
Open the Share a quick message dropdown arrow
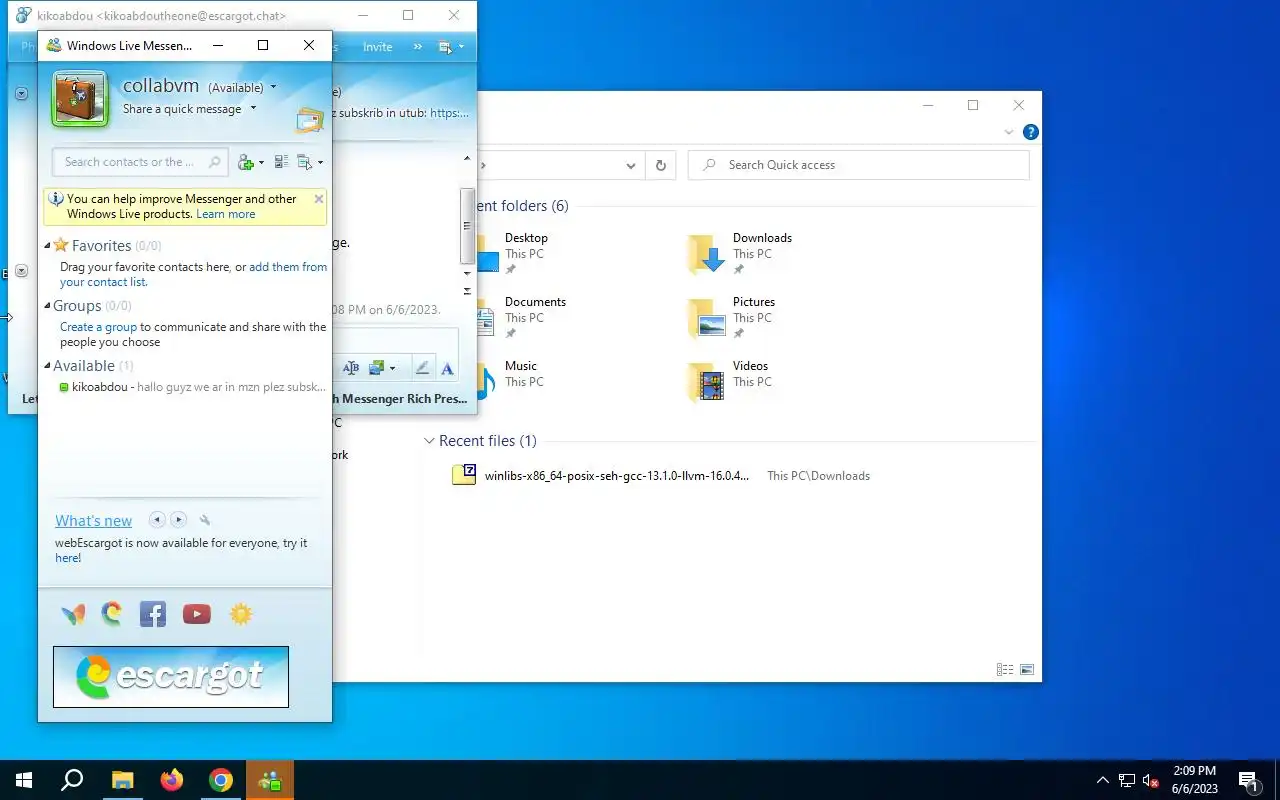(x=253, y=109)
